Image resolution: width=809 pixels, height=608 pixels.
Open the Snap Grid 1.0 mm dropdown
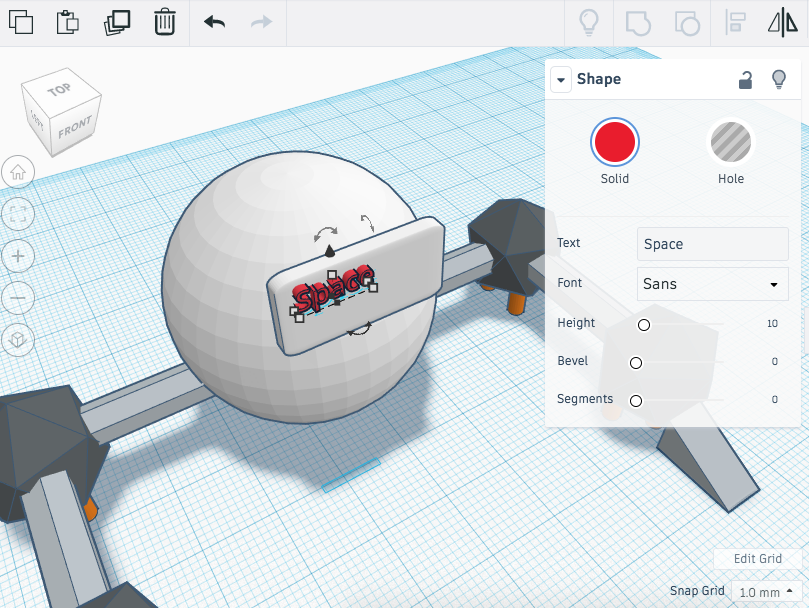pyautogui.click(x=767, y=591)
